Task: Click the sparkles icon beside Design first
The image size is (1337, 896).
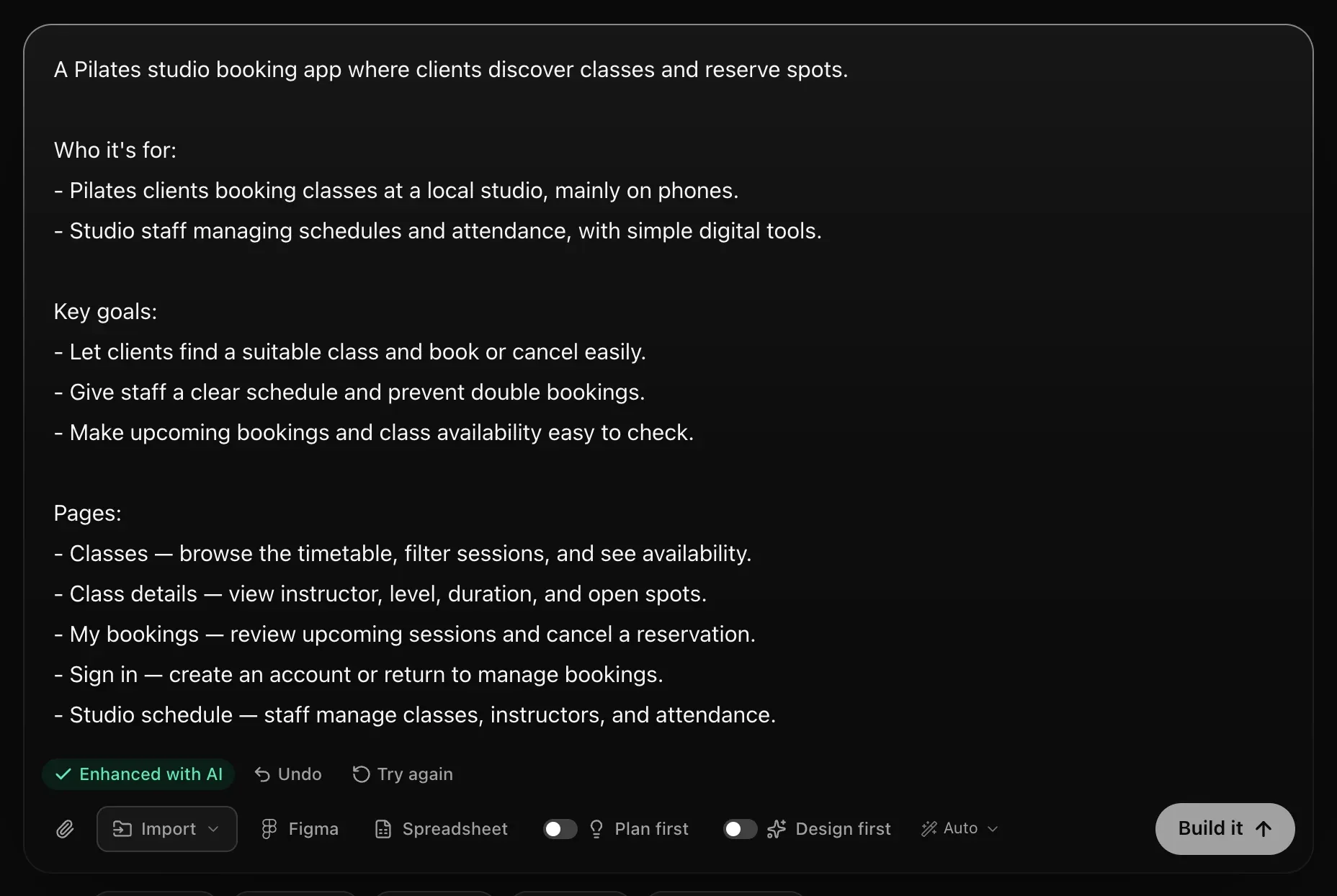Action: pos(777,829)
